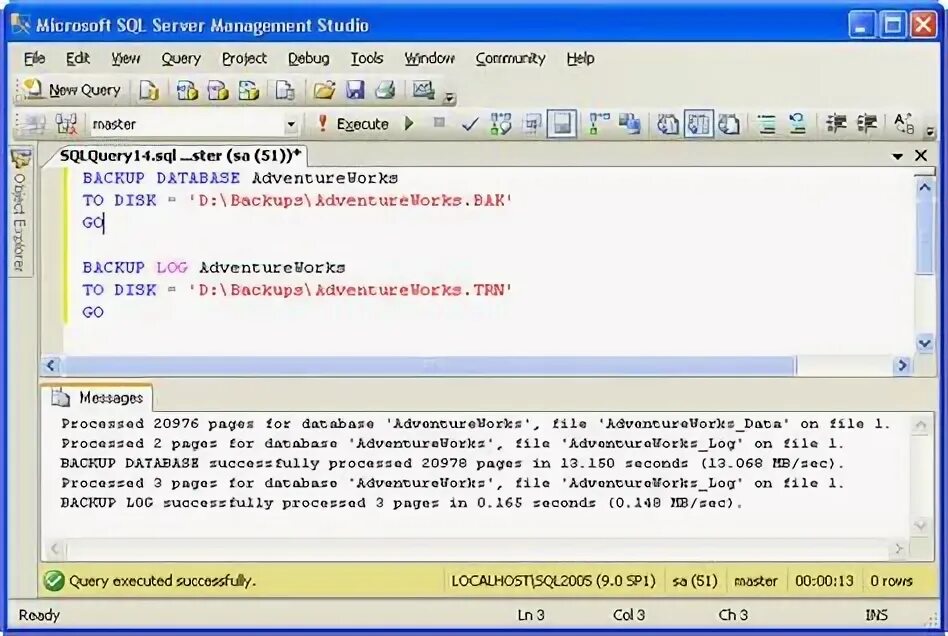Click the Increase Indent icon
The height and width of the screenshot is (636, 948).
point(867,124)
